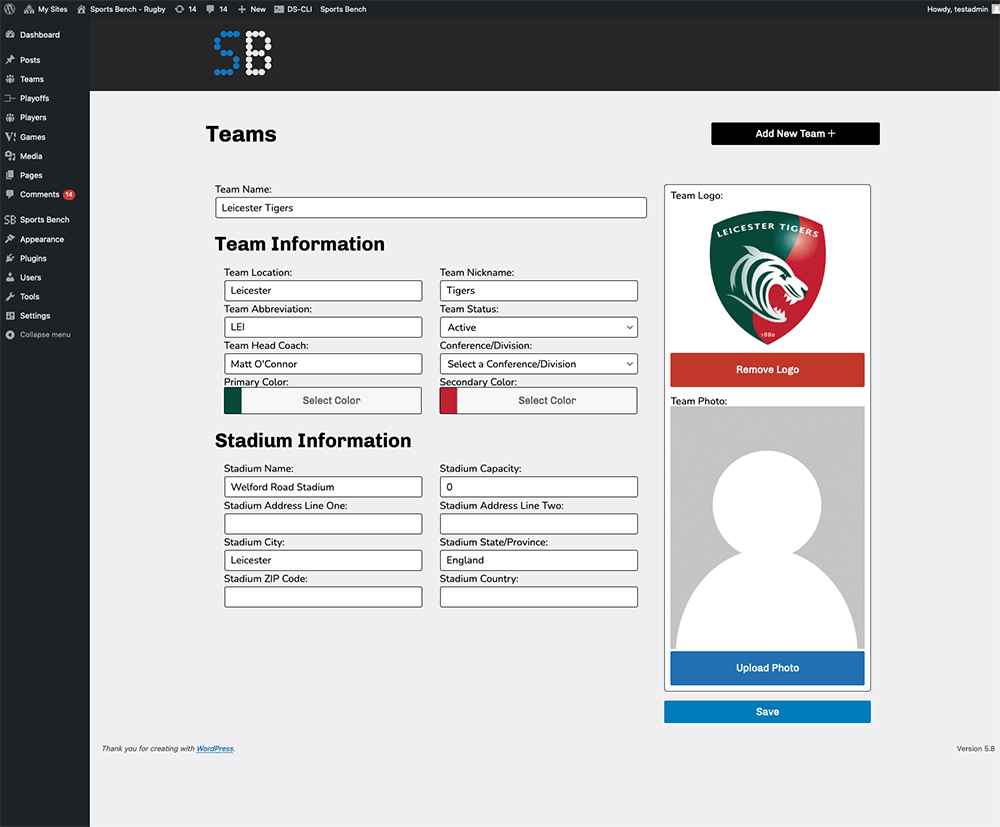
Task: Open the New content menu
Action: pyautogui.click(x=251, y=9)
